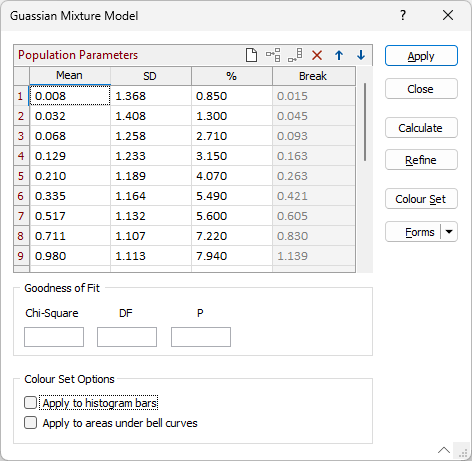Select the Break column header

click(x=314, y=76)
